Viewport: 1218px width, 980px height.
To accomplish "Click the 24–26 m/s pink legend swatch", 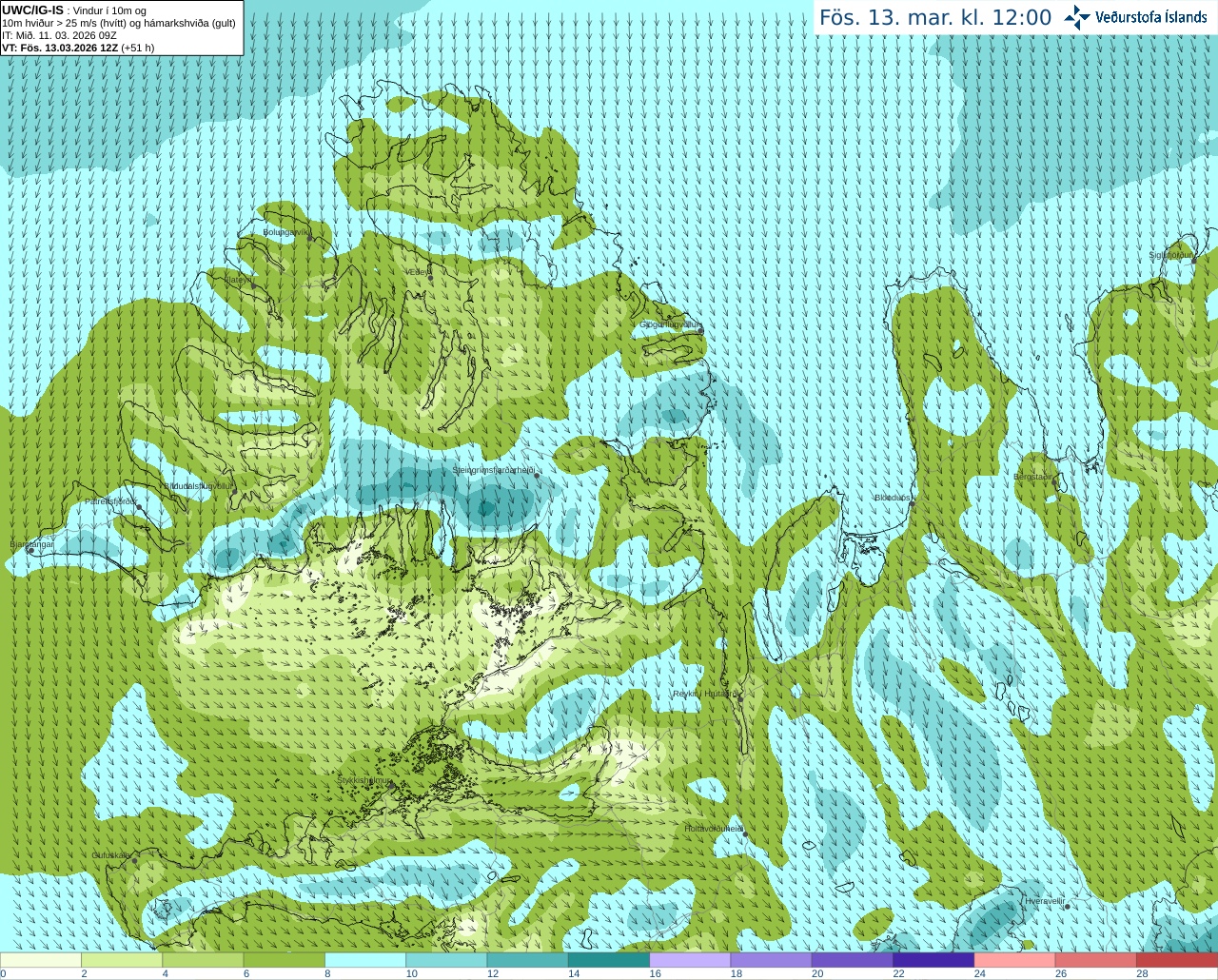I will coord(1015,960).
